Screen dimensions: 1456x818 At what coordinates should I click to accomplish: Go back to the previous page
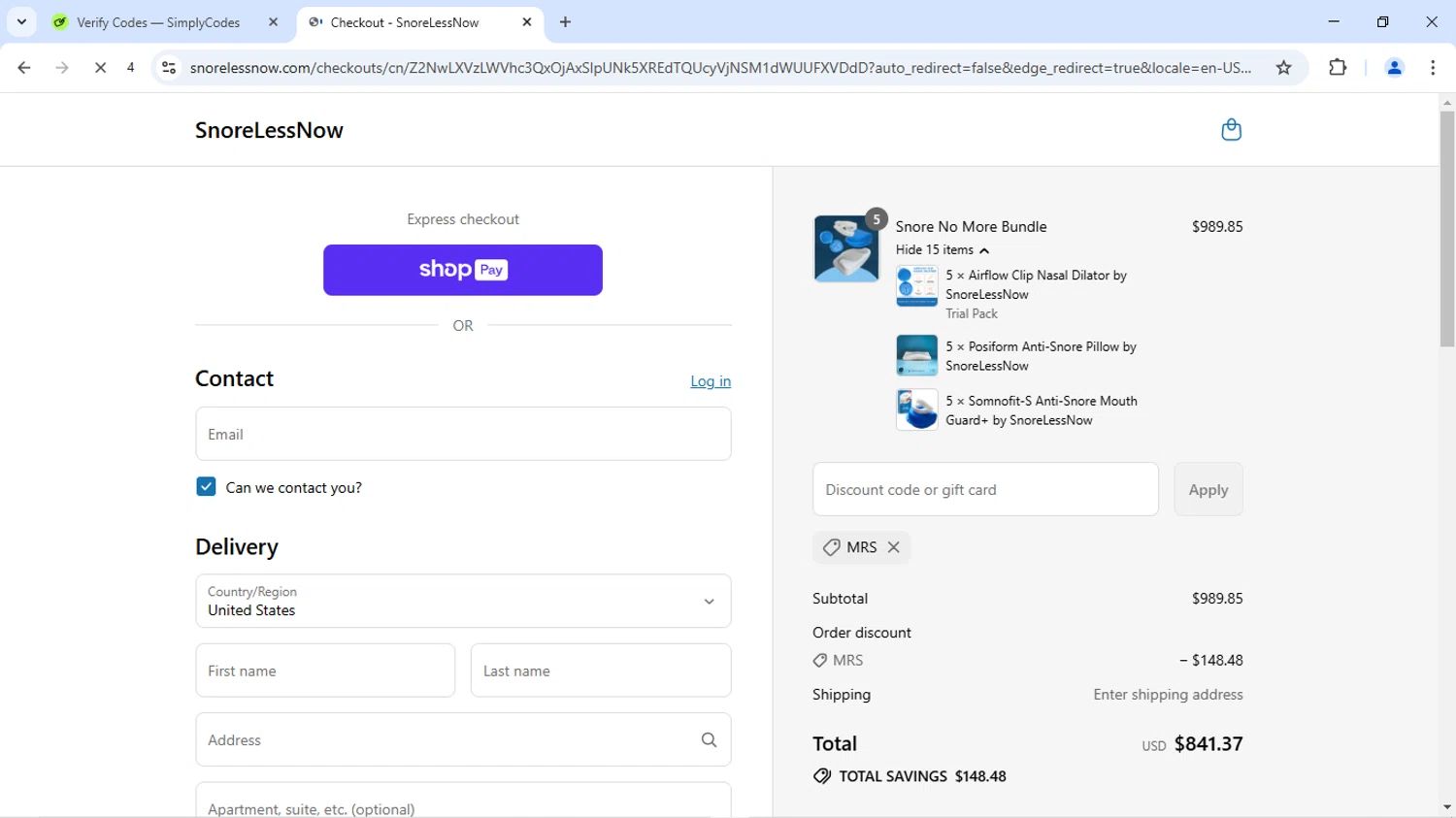pyautogui.click(x=24, y=68)
